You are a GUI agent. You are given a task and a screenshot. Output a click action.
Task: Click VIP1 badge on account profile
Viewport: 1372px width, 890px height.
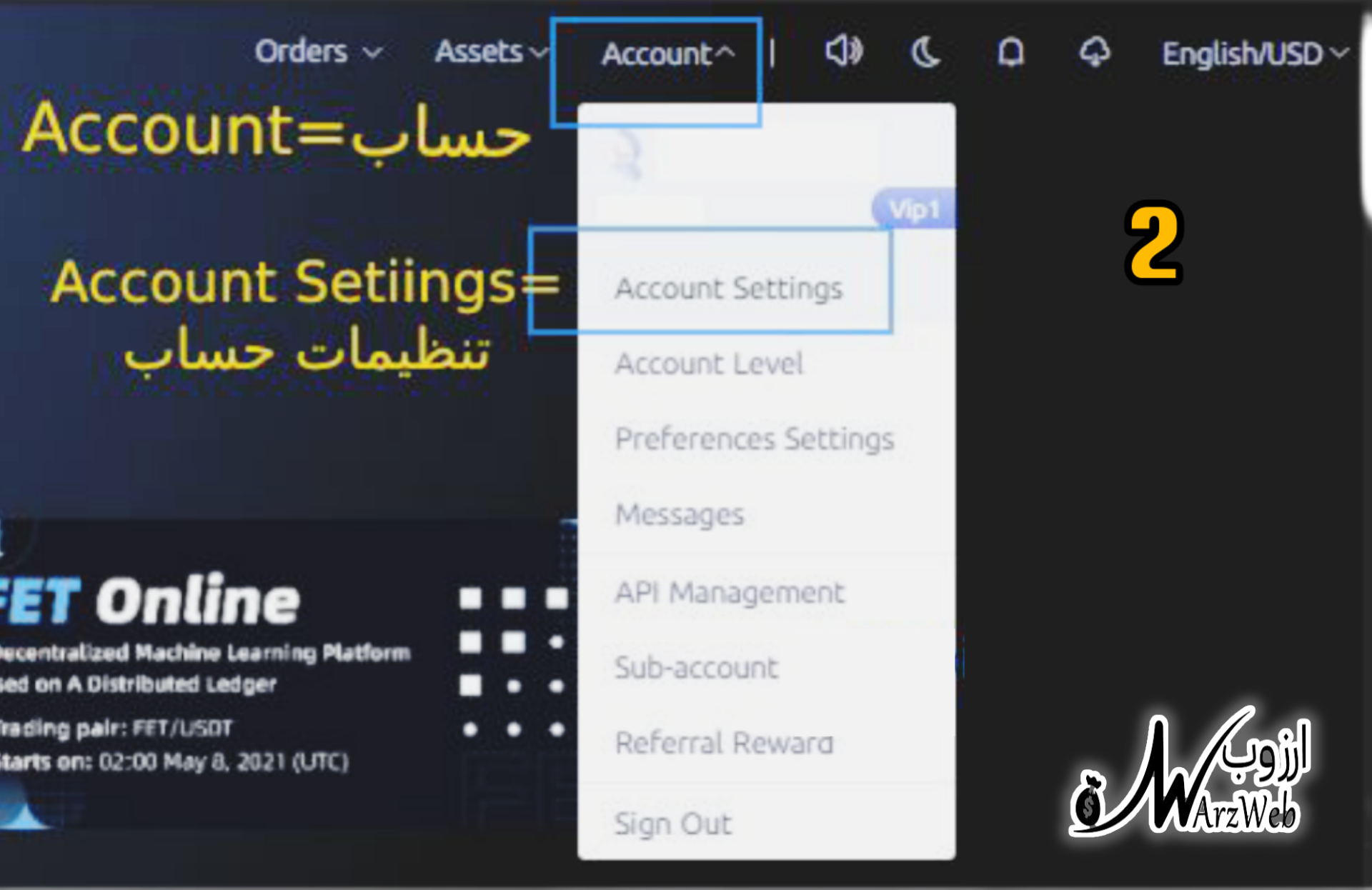click(x=915, y=205)
